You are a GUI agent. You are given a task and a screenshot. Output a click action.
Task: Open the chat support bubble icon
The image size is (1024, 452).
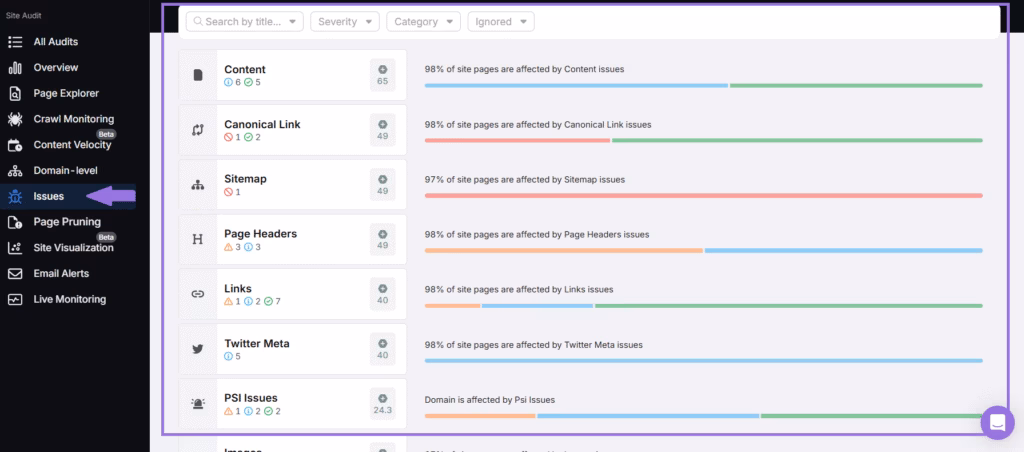click(x=996, y=422)
